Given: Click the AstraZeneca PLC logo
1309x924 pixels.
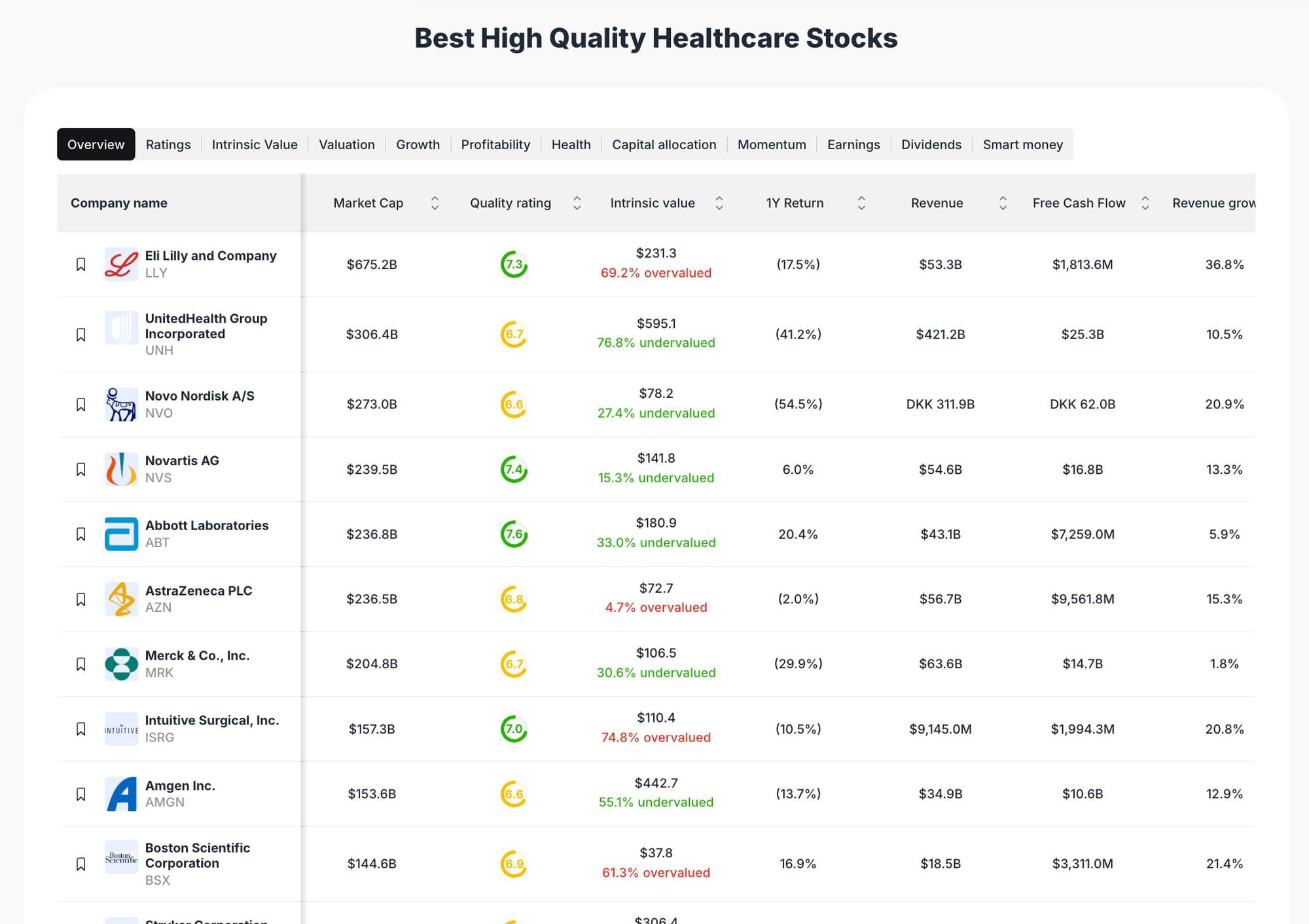Looking at the screenshot, I should [x=121, y=599].
